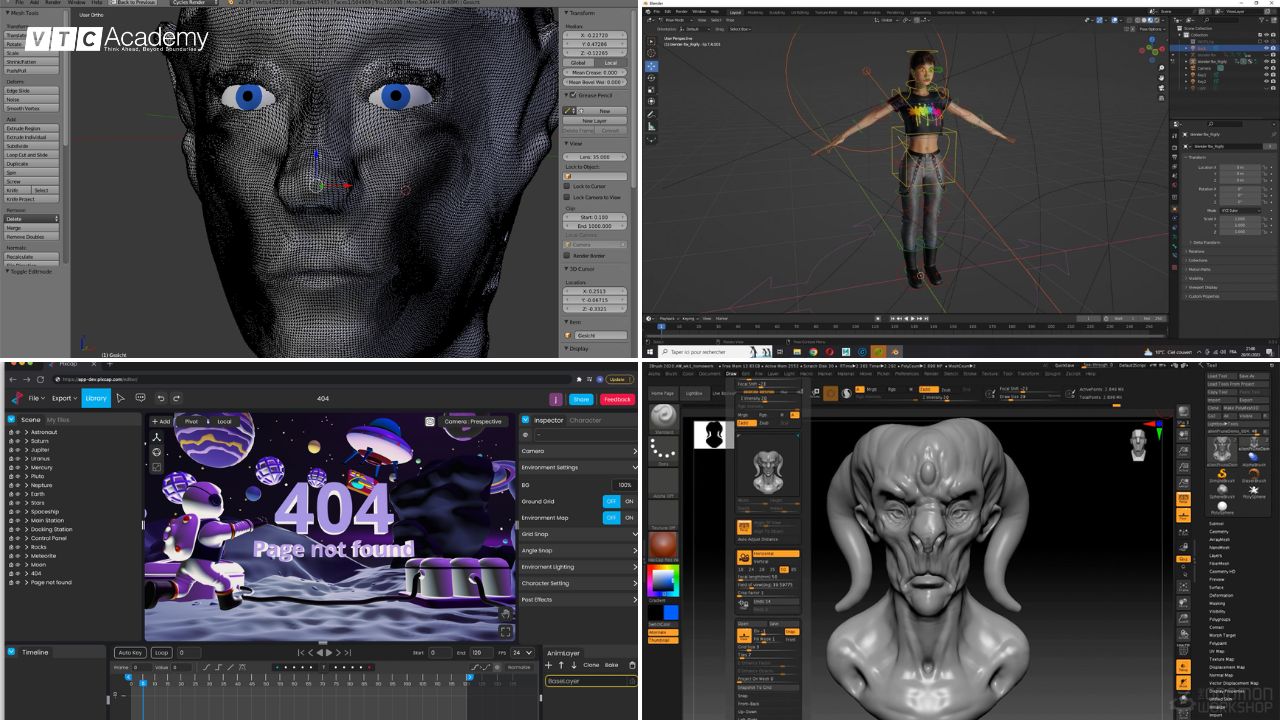Select the arrow cursor tool in Spline toolbar
This screenshot has width=1280, height=720.
coord(120,398)
